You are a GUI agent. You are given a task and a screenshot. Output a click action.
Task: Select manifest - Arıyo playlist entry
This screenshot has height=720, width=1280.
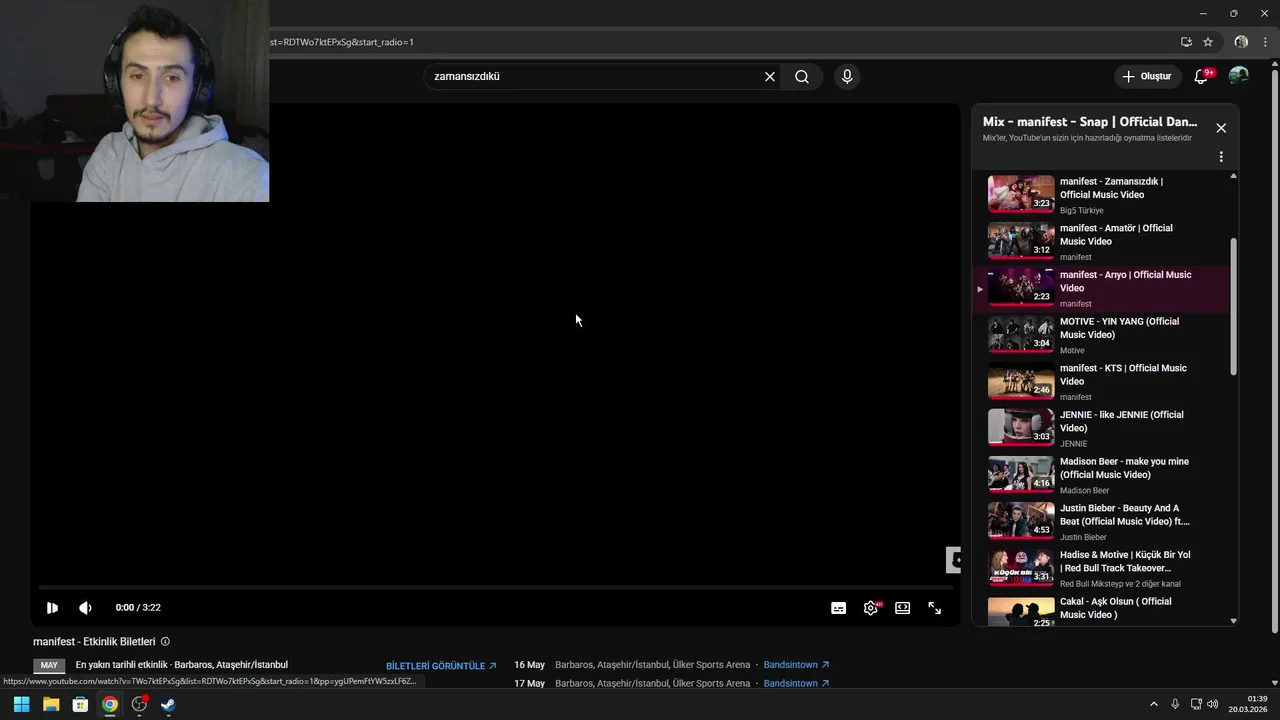(1101, 289)
